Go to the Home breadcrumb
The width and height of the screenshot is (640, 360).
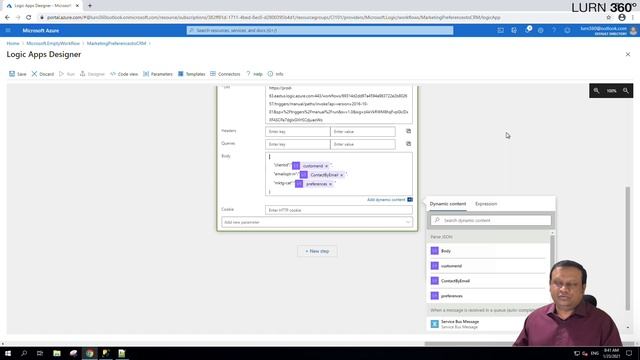coord(13,43)
